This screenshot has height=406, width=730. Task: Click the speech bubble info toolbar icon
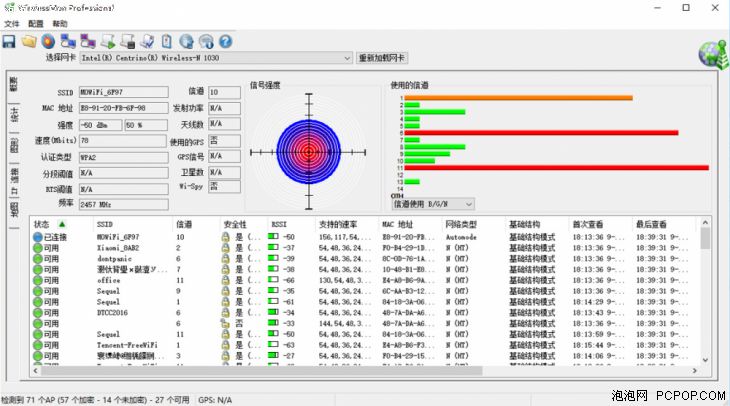pos(206,41)
